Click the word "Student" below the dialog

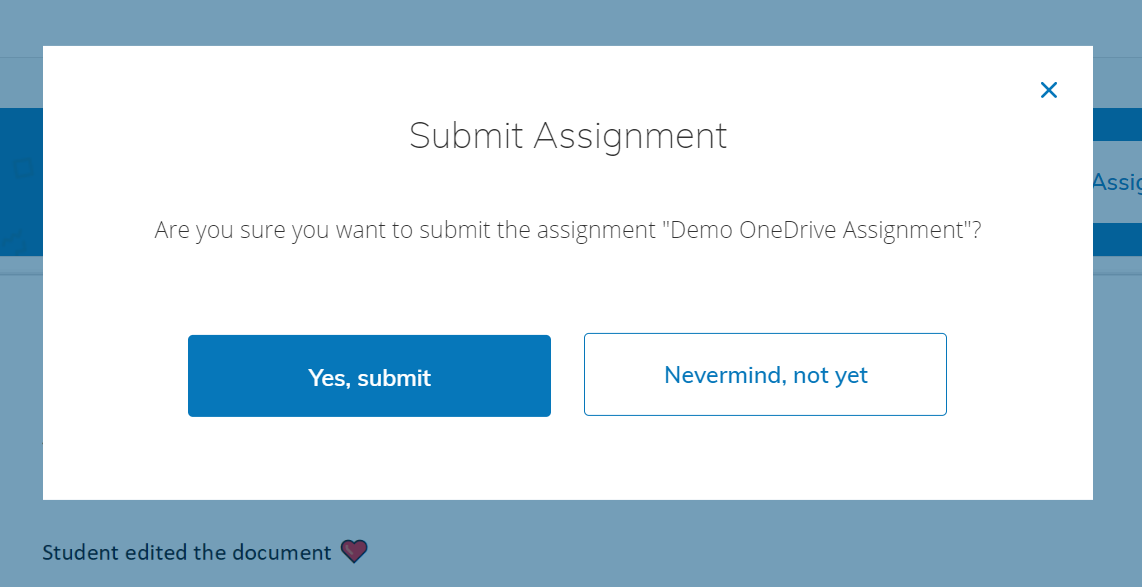click(x=78, y=552)
